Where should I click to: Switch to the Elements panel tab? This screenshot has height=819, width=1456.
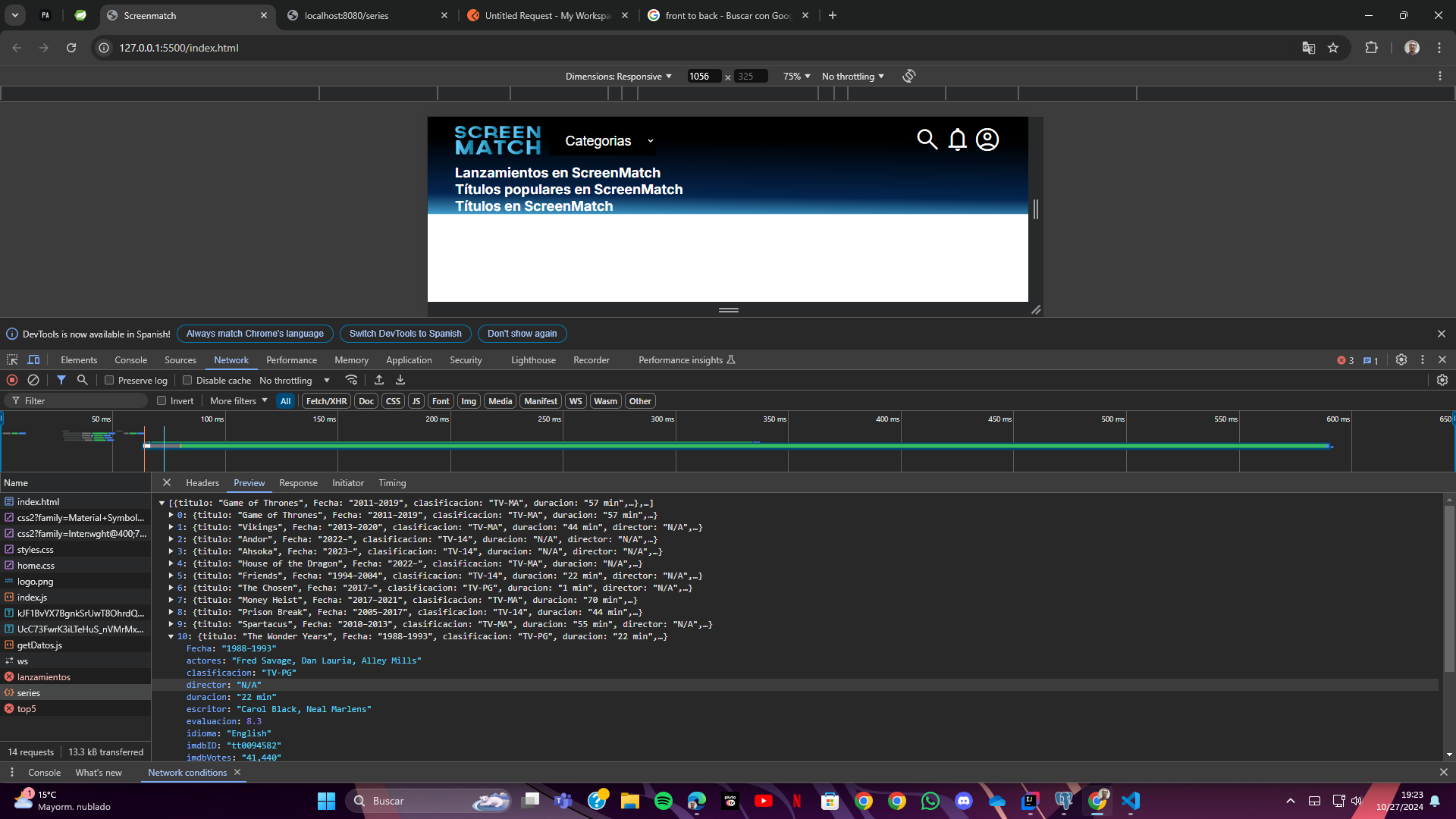click(x=79, y=360)
